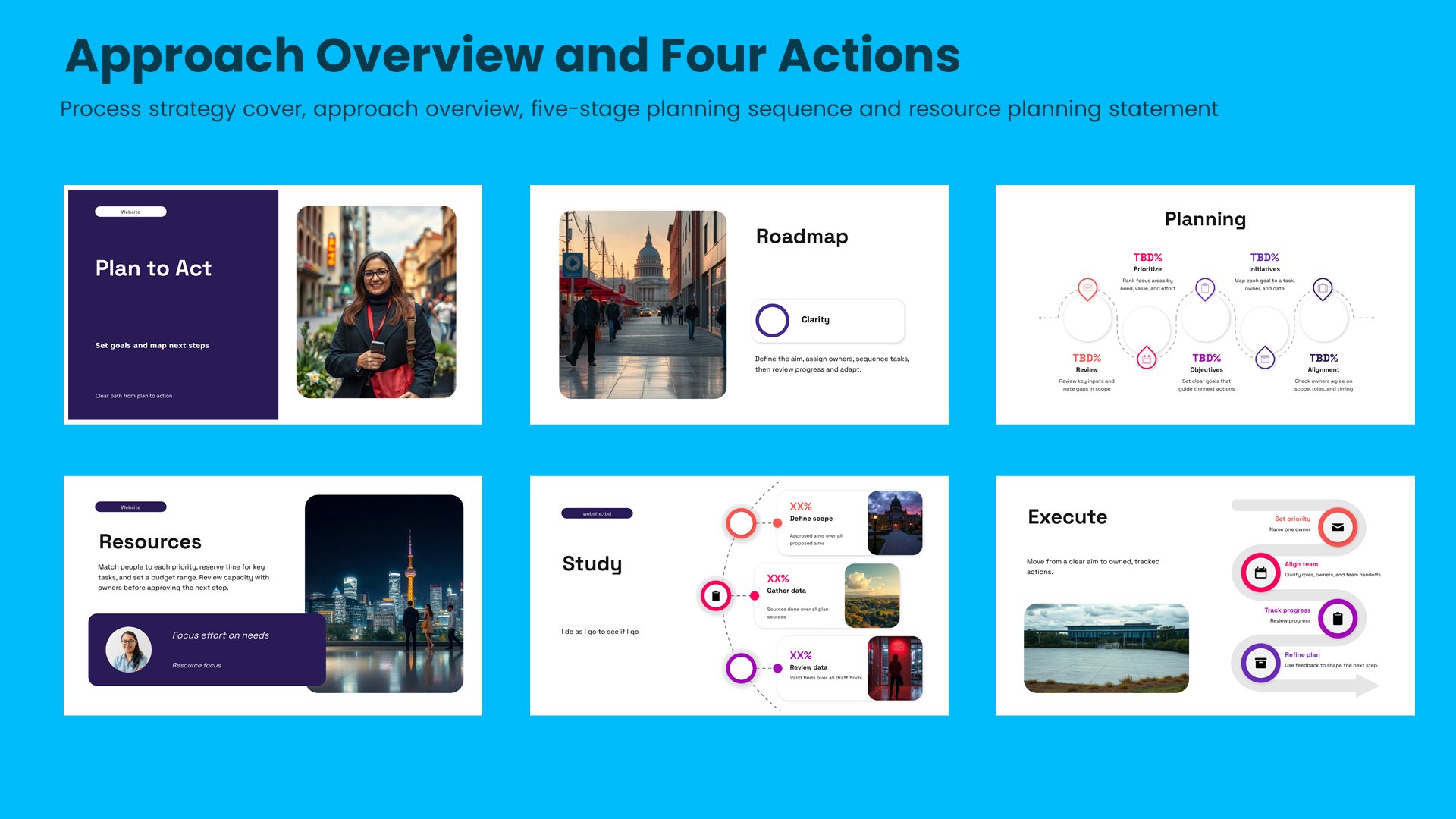
Task: Click the archive box icon beside Refine plan
Action: tap(1260, 663)
